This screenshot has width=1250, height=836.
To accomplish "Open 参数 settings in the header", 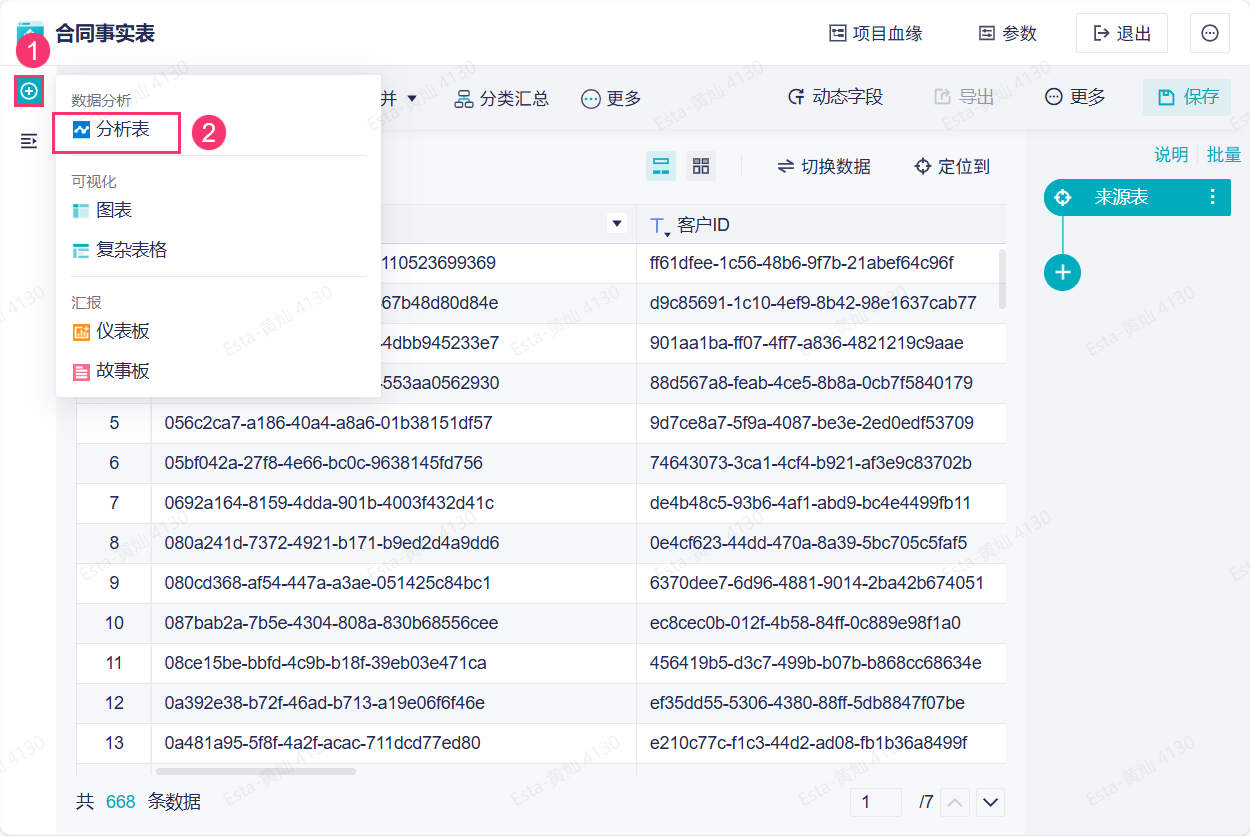I will [1008, 33].
